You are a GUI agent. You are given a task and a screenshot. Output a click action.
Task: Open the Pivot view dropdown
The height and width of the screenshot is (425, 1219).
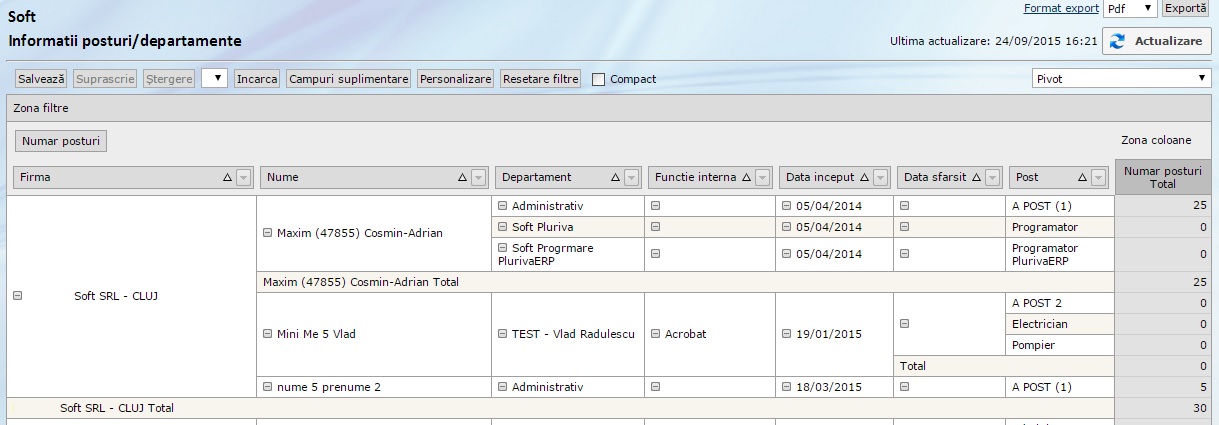[x=1121, y=78]
